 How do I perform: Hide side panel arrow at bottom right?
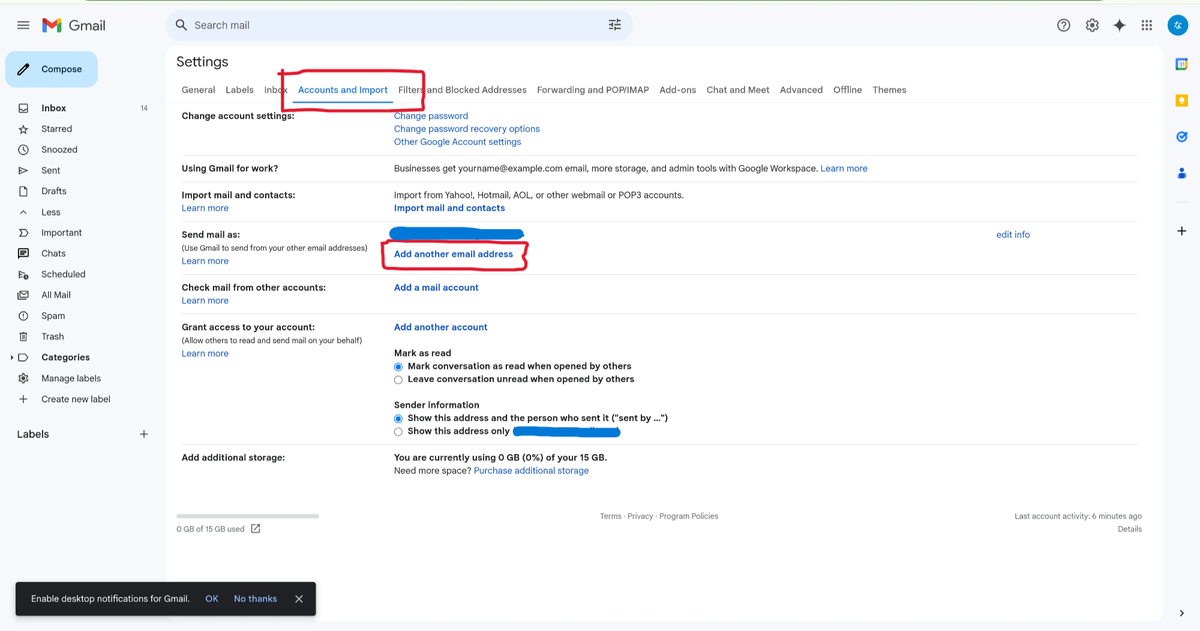(1182, 614)
